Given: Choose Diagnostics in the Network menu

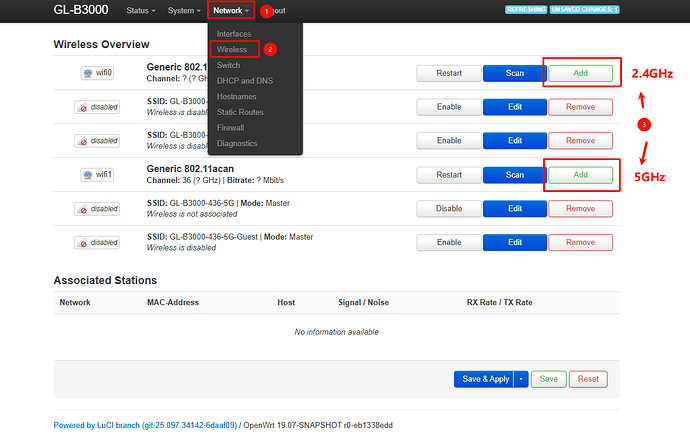Looking at the screenshot, I should [x=237, y=144].
